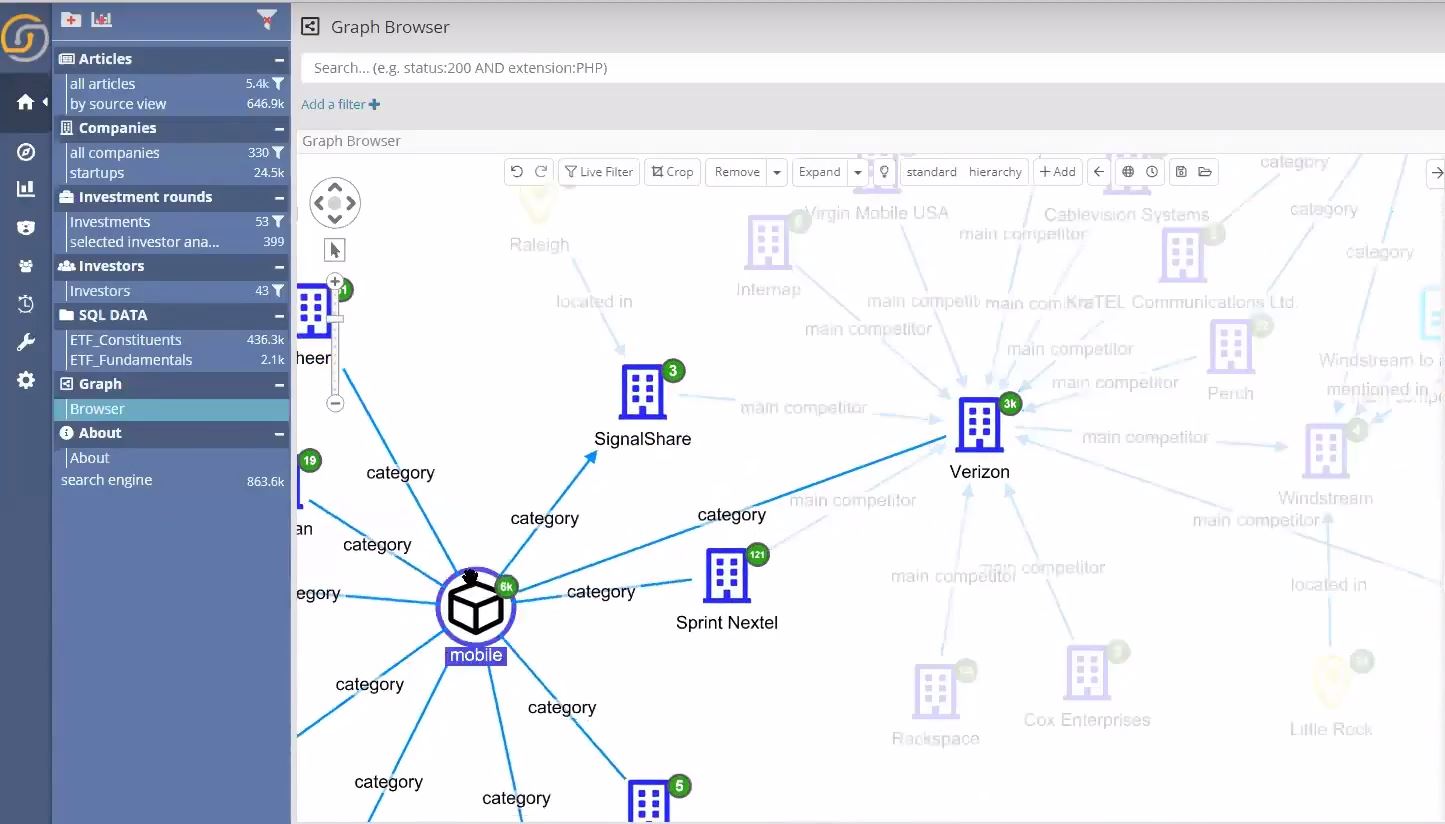Click the Remove button

[x=737, y=172]
